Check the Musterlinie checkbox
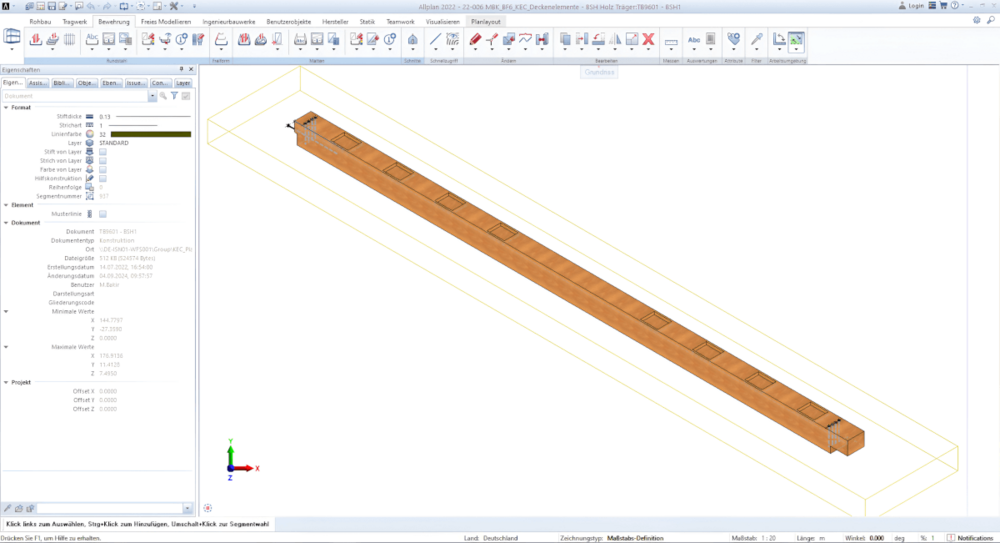The width and height of the screenshot is (1000, 543). (102, 213)
